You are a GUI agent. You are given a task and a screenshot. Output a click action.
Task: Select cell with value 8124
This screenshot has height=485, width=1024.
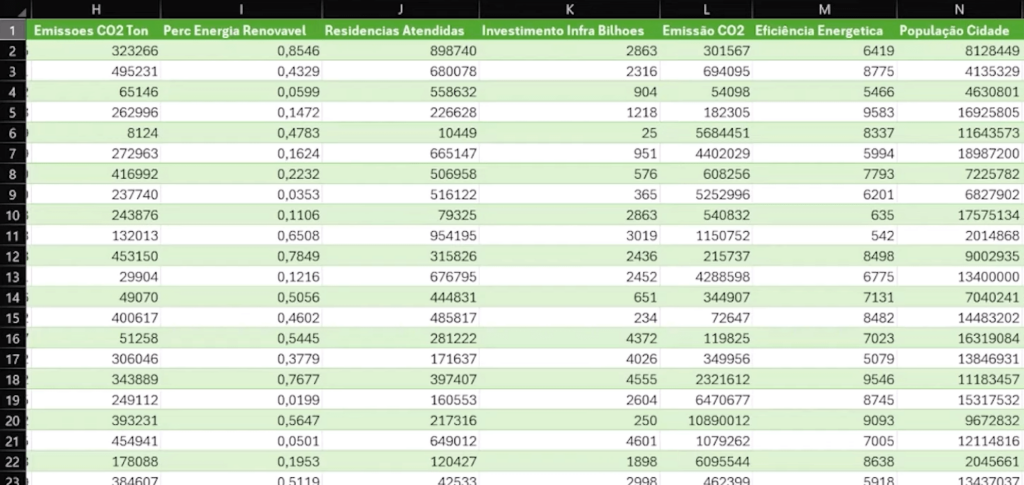point(95,133)
